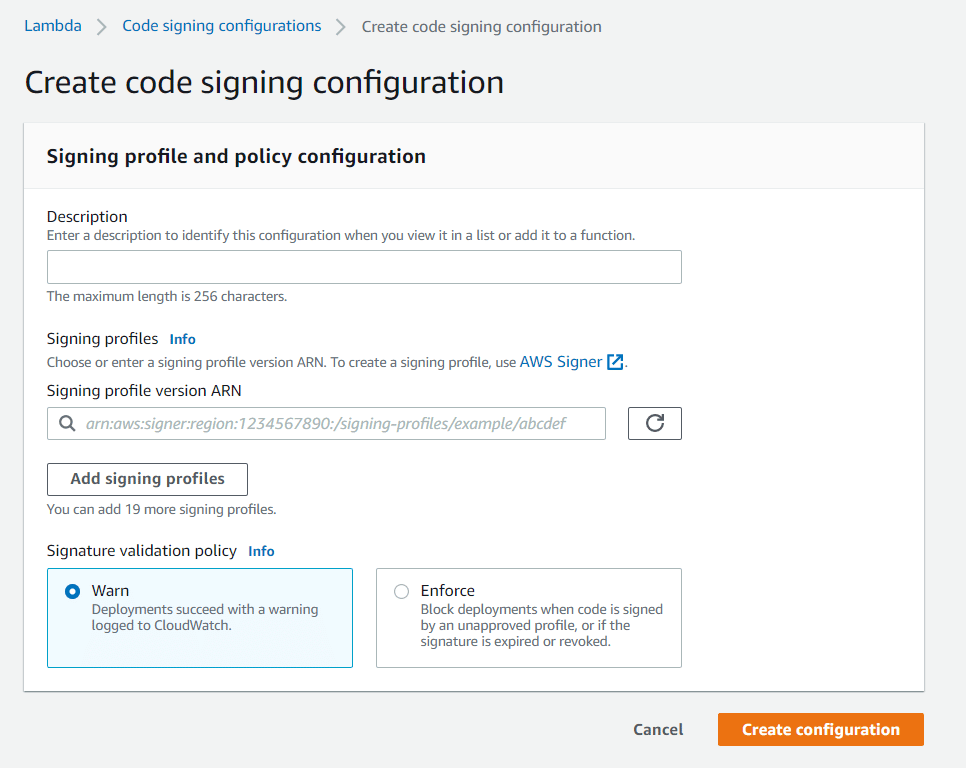
Task: Open the AWS Signer link
Action: [x=561, y=362]
